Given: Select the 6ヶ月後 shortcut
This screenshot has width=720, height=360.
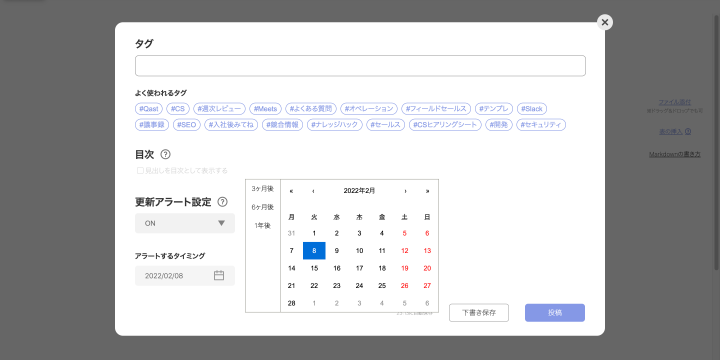Looking at the screenshot, I should [x=263, y=207].
